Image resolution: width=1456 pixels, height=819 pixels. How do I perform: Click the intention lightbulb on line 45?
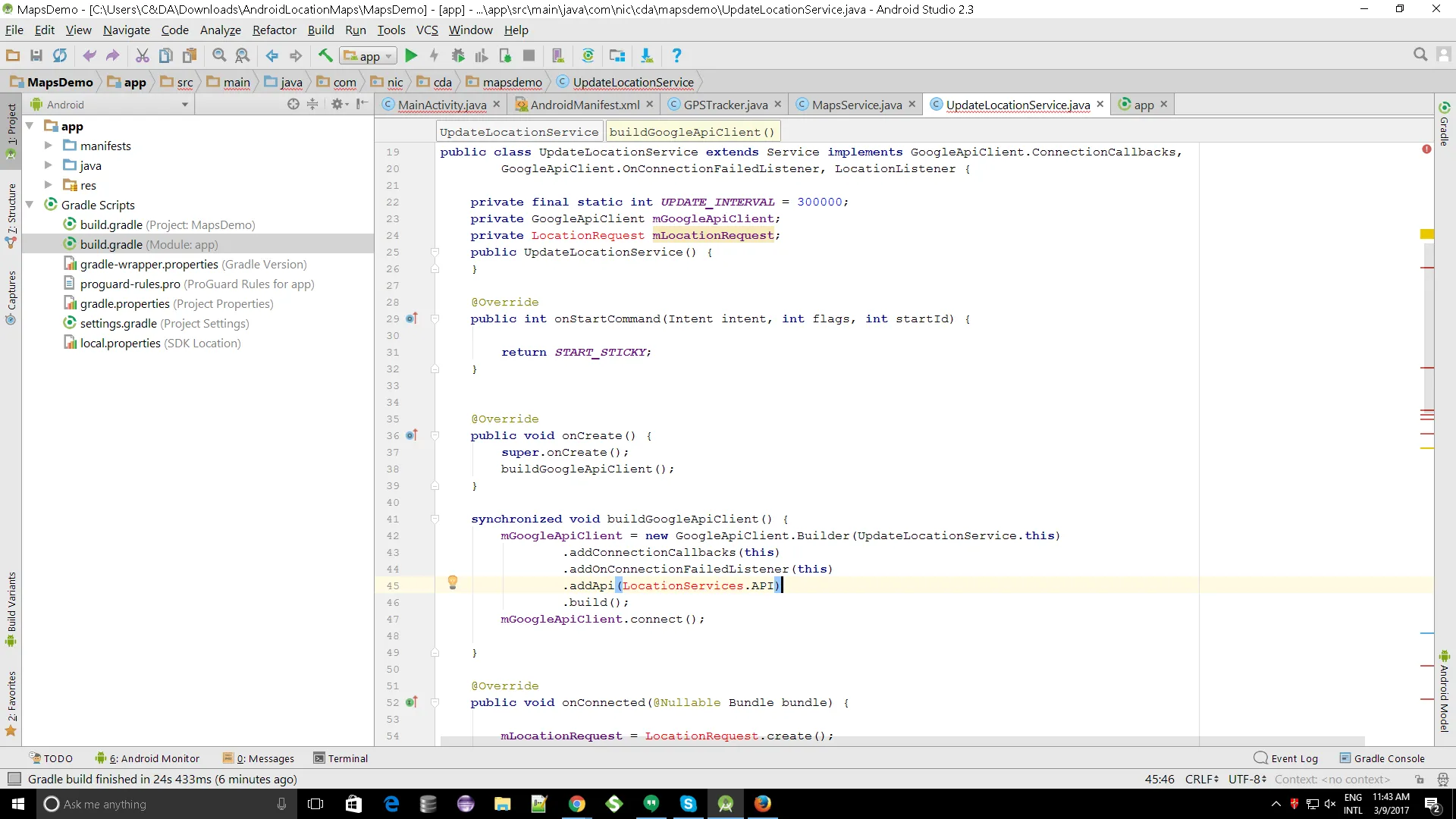point(453,582)
